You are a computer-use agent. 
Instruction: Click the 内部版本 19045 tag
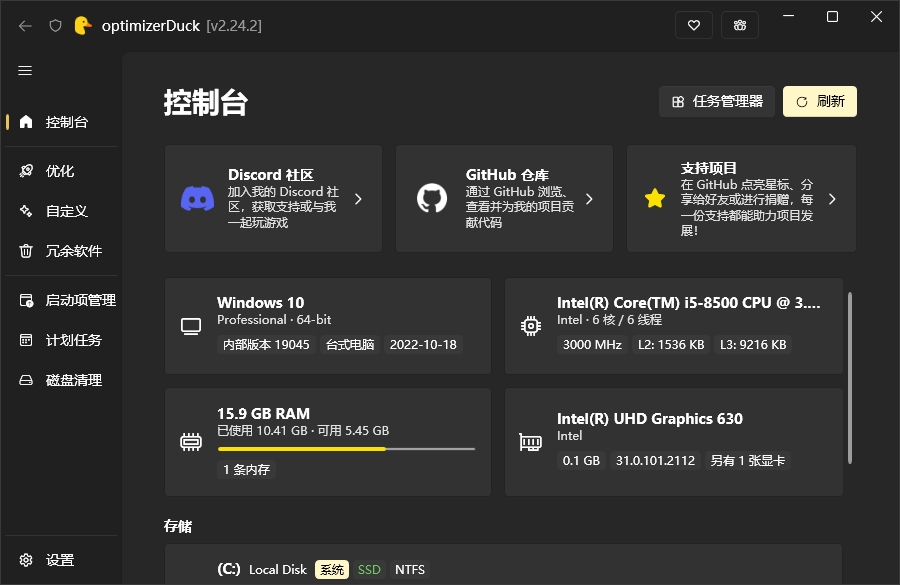click(266, 344)
